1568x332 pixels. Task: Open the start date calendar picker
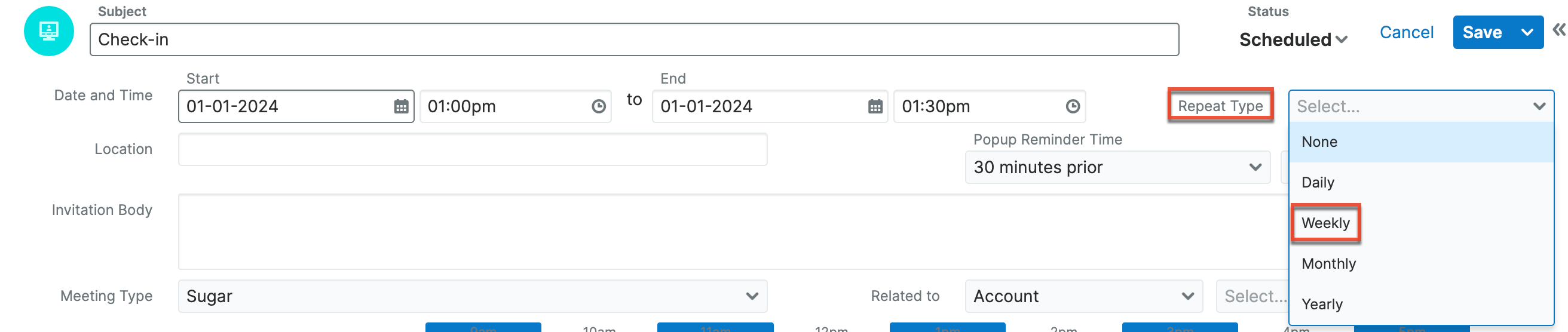[x=400, y=106]
